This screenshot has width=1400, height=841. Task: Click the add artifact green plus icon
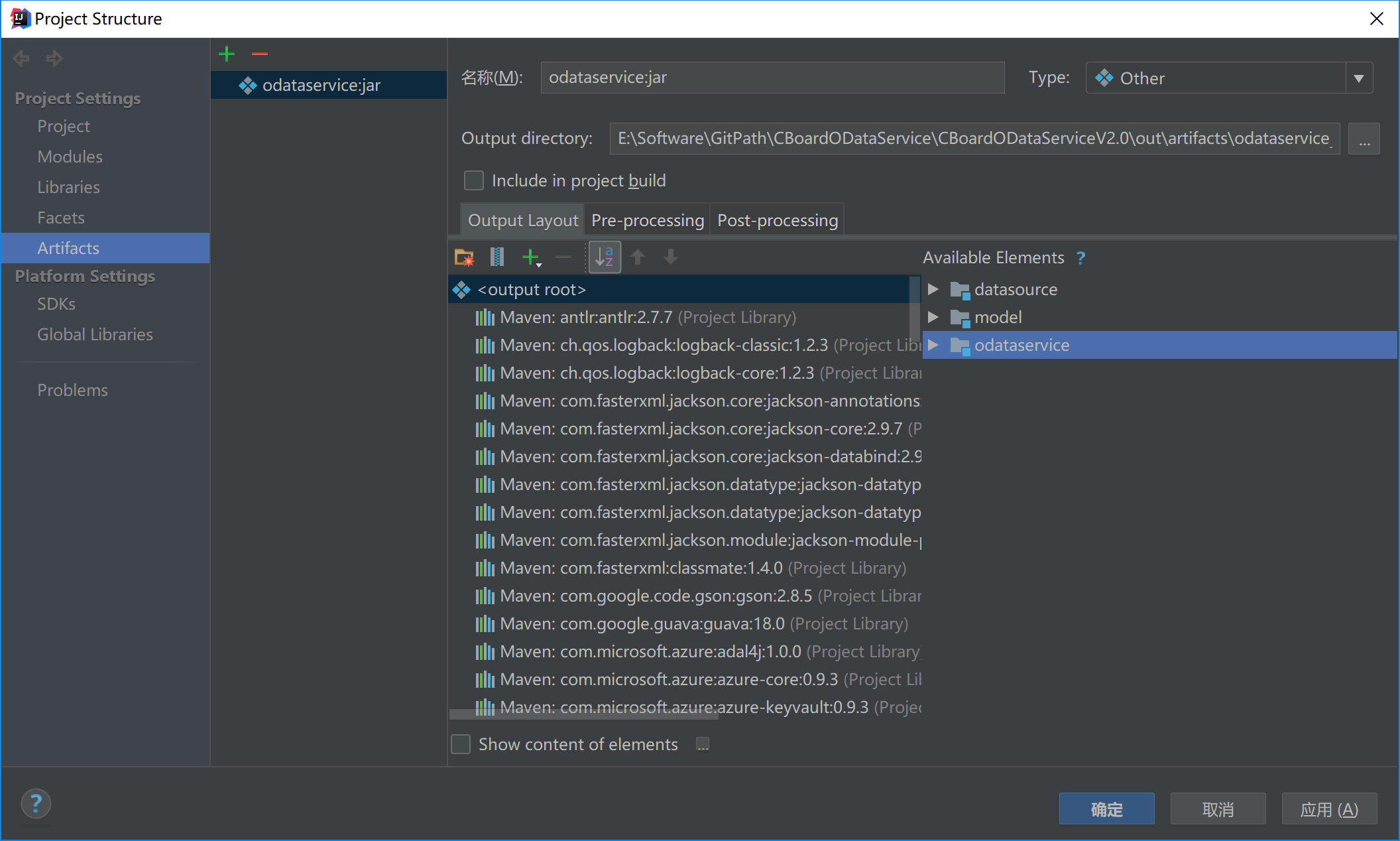coord(227,54)
